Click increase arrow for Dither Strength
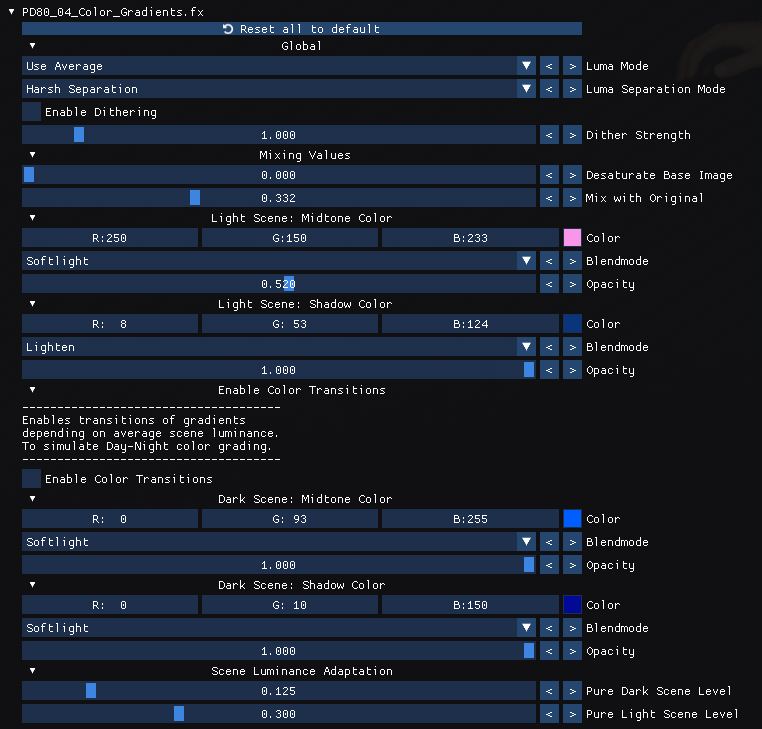762x729 pixels. coord(571,135)
